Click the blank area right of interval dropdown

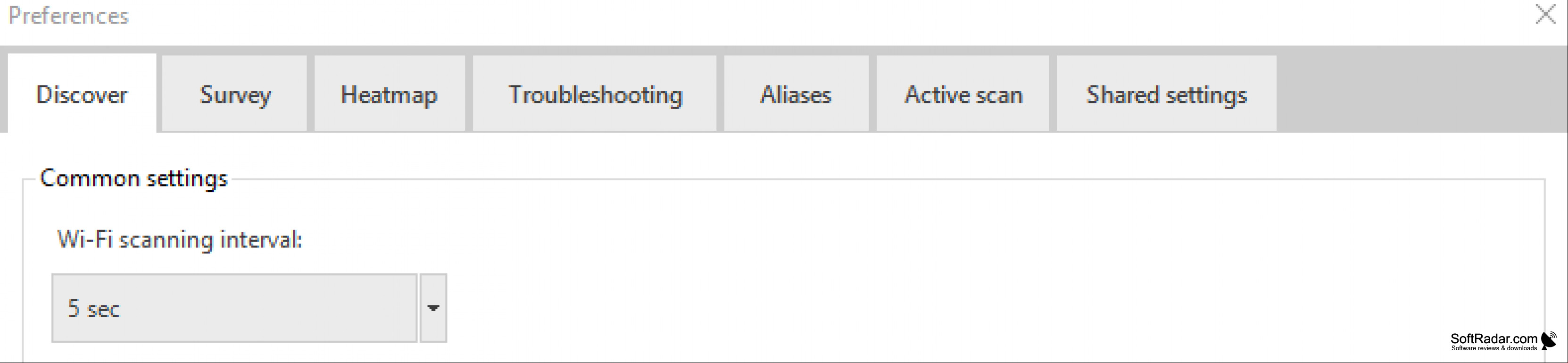coord(974,308)
